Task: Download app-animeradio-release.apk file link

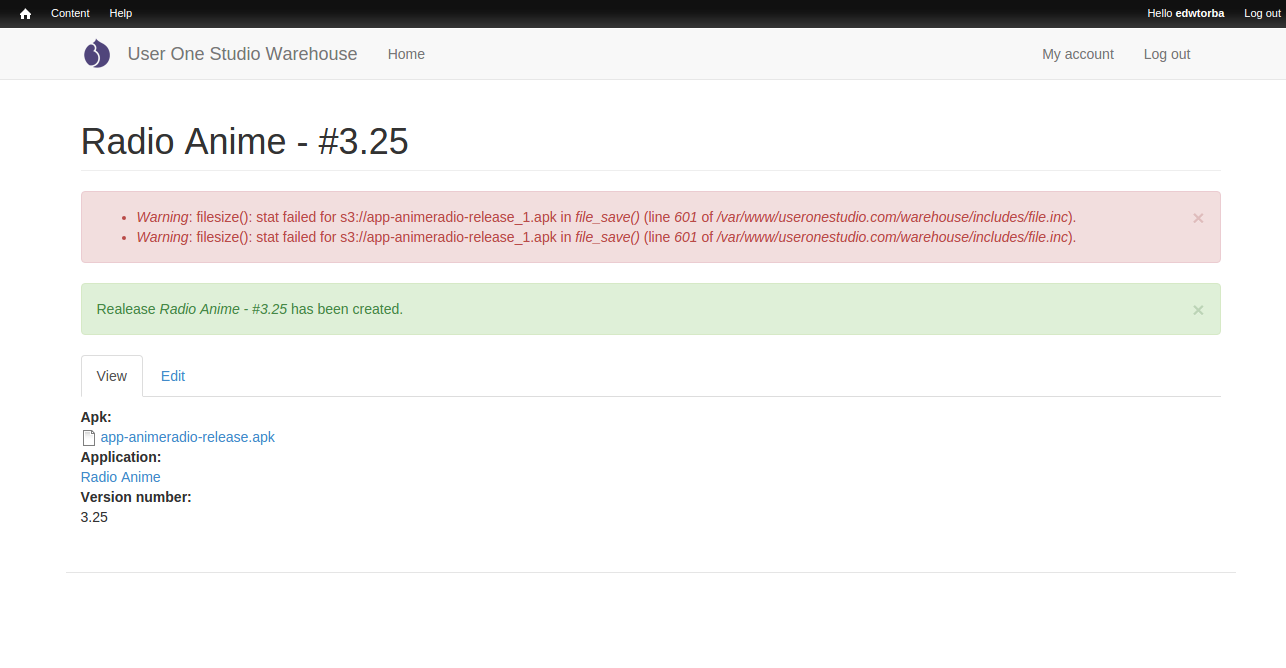Action: [187, 437]
